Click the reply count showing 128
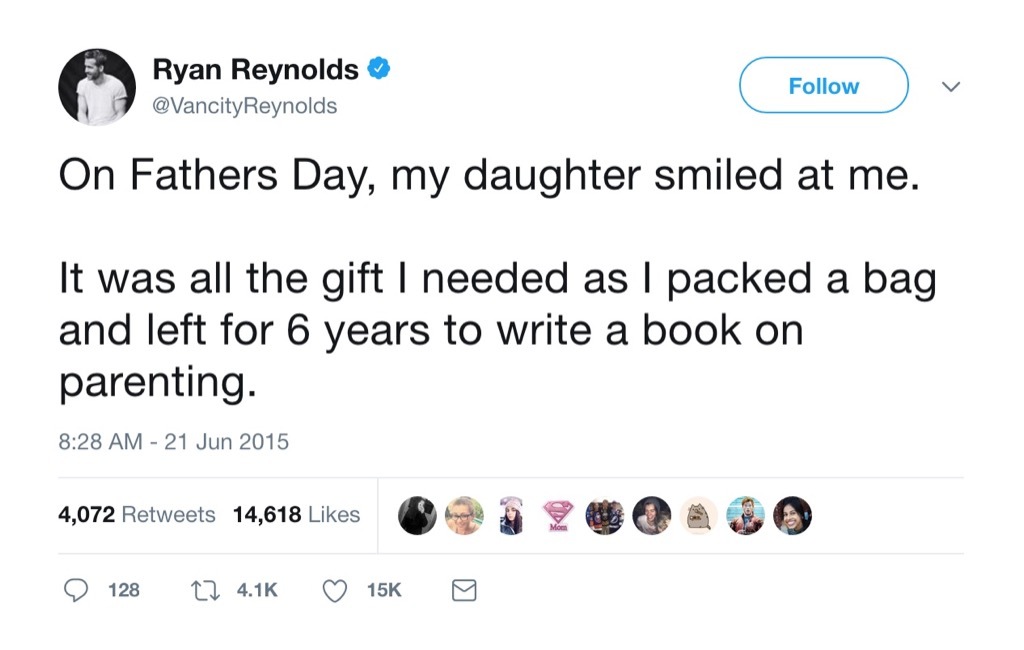The width and height of the screenshot is (1024, 650). pyautogui.click(x=124, y=590)
